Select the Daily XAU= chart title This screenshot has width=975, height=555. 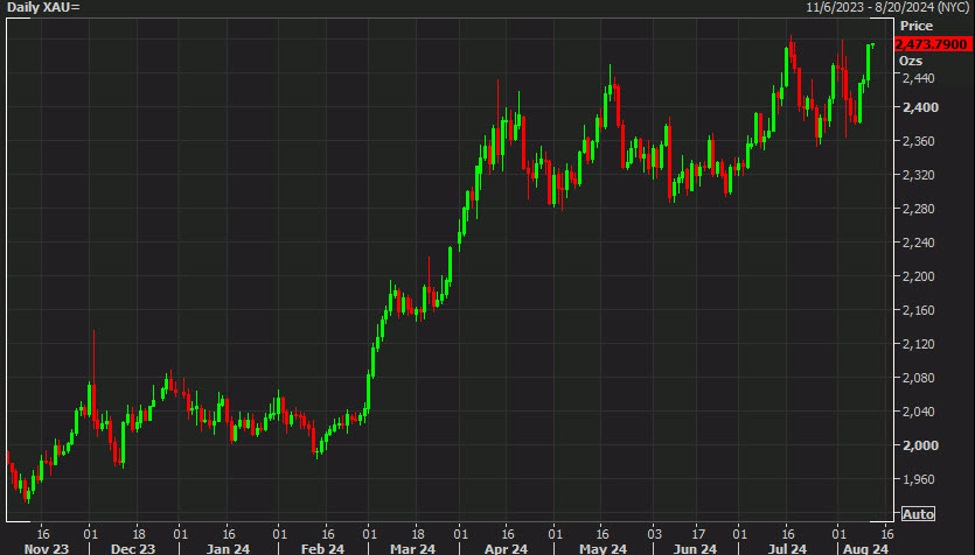coord(44,7)
